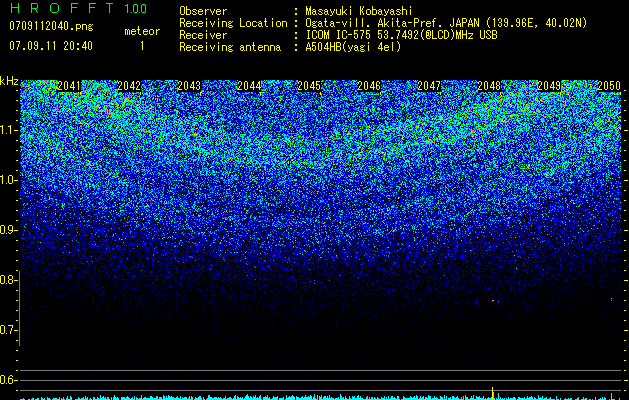This screenshot has height=400, width=629.
Task: Click the 1.0 frequency axis label
Action: [9, 180]
